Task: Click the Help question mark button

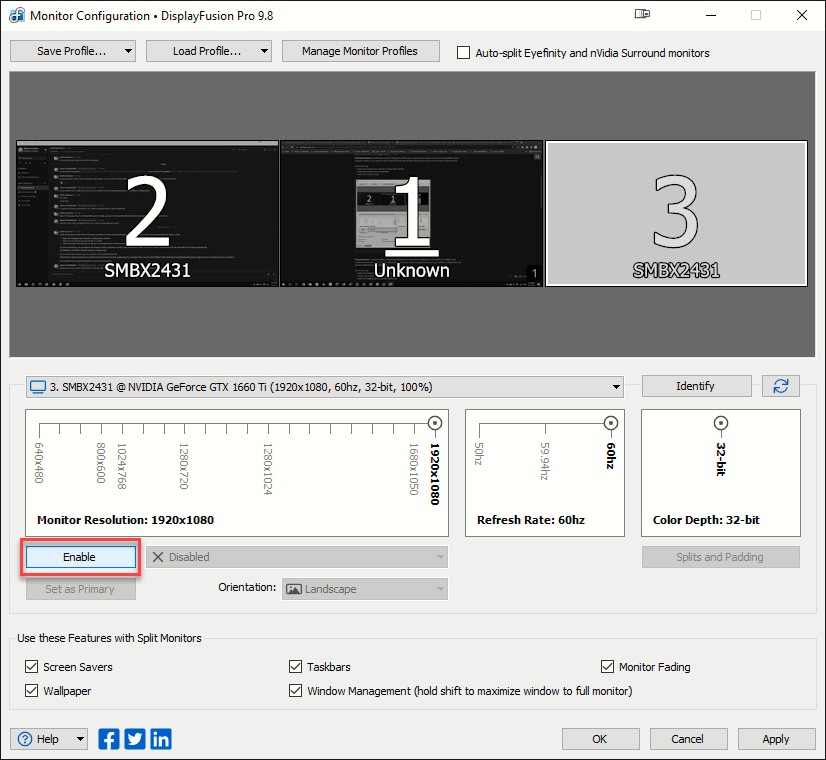Action: (38, 739)
